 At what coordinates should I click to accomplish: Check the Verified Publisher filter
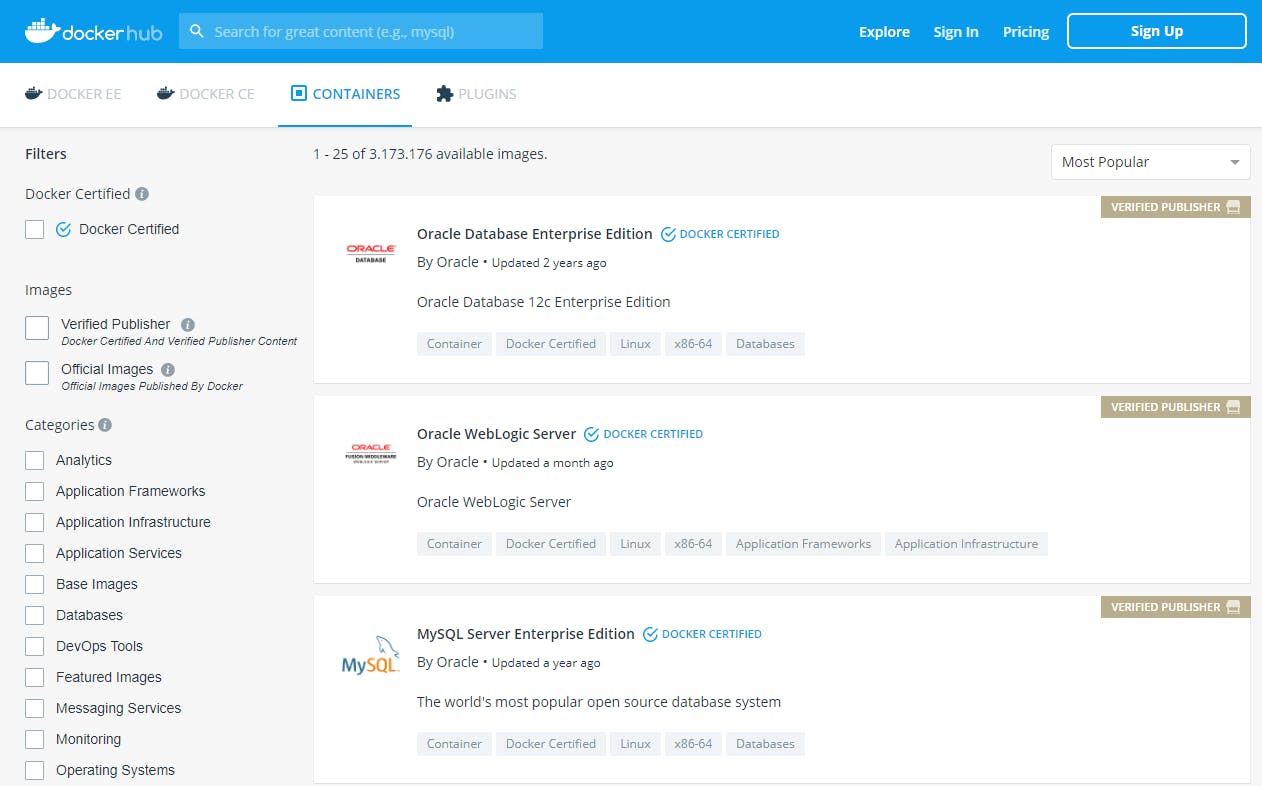[x=37, y=328]
